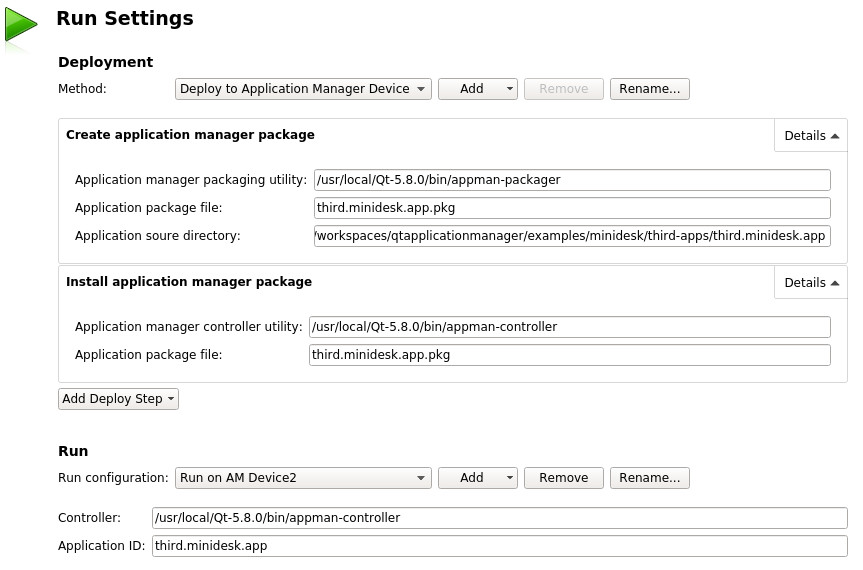Open the Run configuration combo box
This screenshot has height=570, width=863.
click(x=303, y=478)
